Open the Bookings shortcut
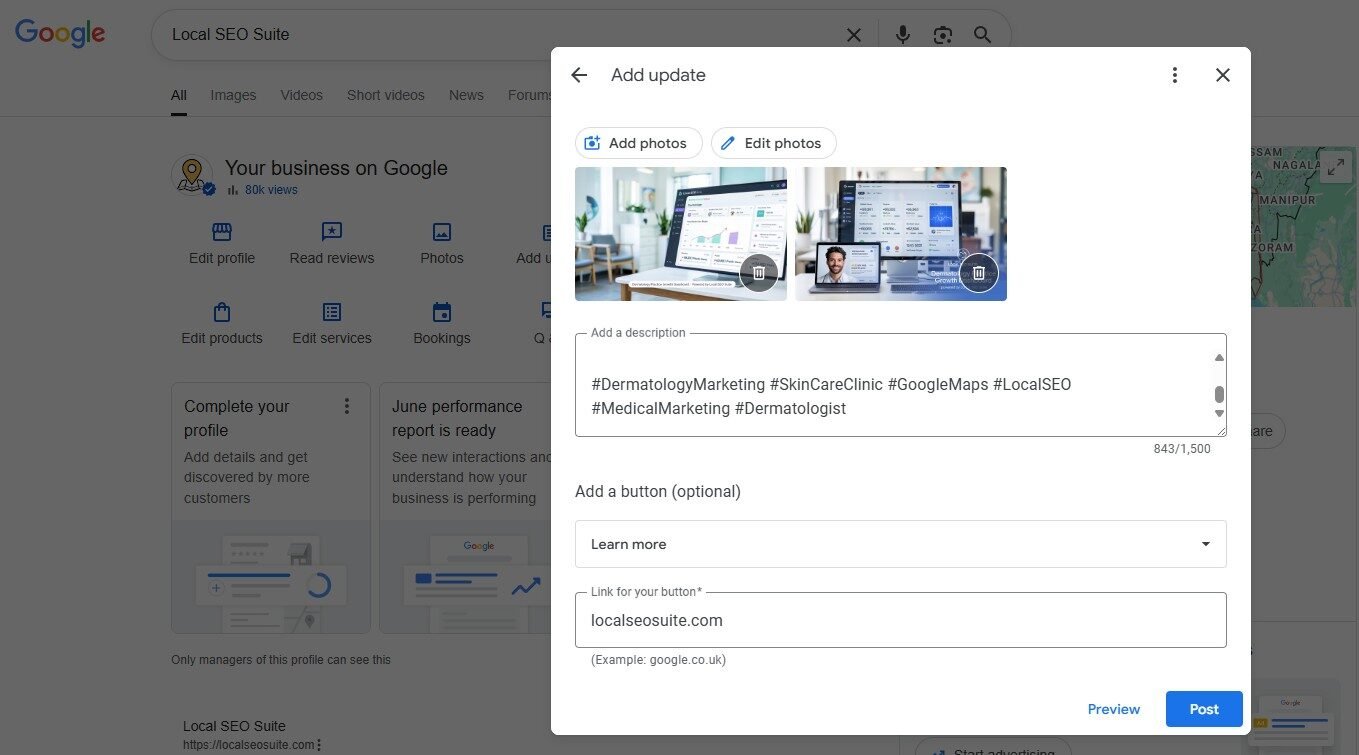1359x755 pixels. coord(442,324)
